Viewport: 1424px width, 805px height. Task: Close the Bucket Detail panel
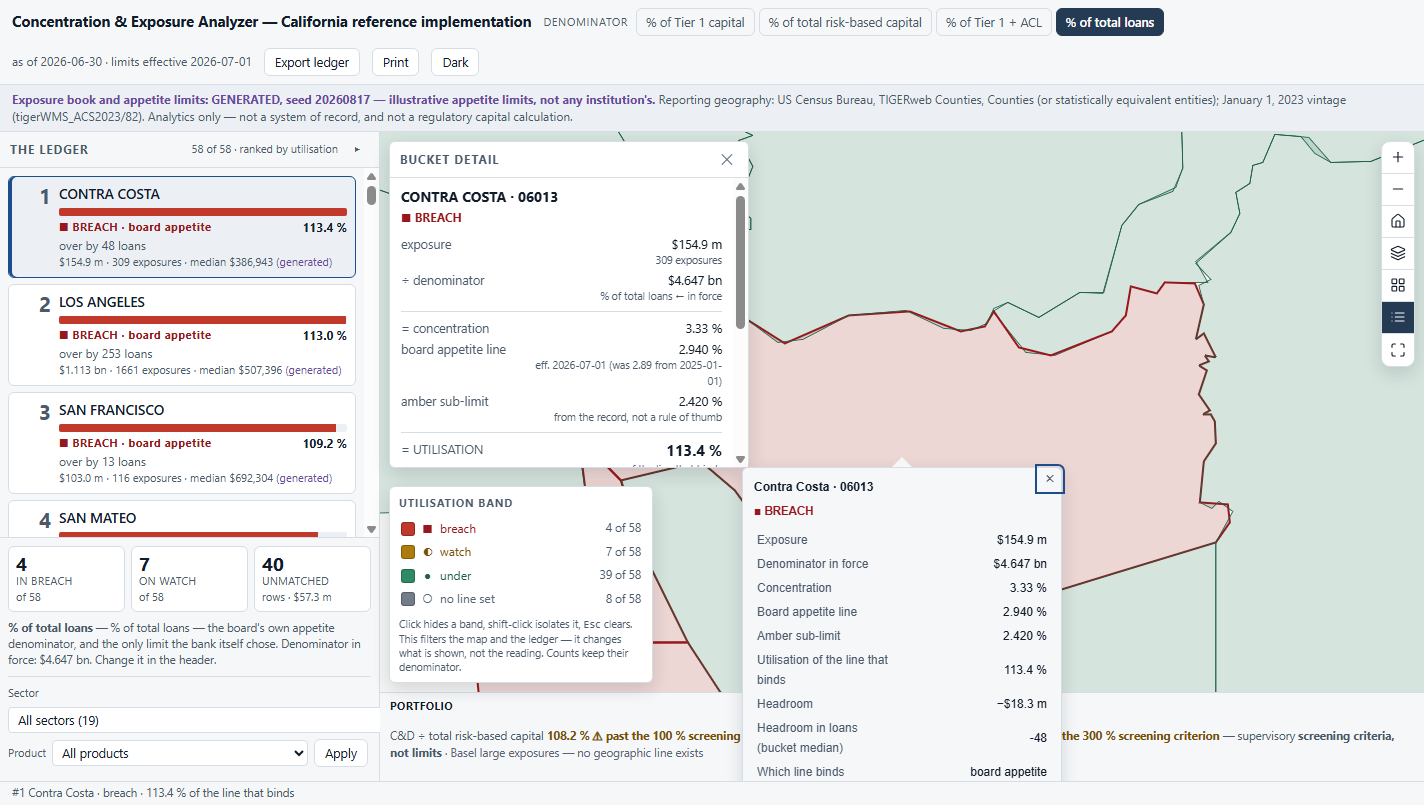point(727,159)
